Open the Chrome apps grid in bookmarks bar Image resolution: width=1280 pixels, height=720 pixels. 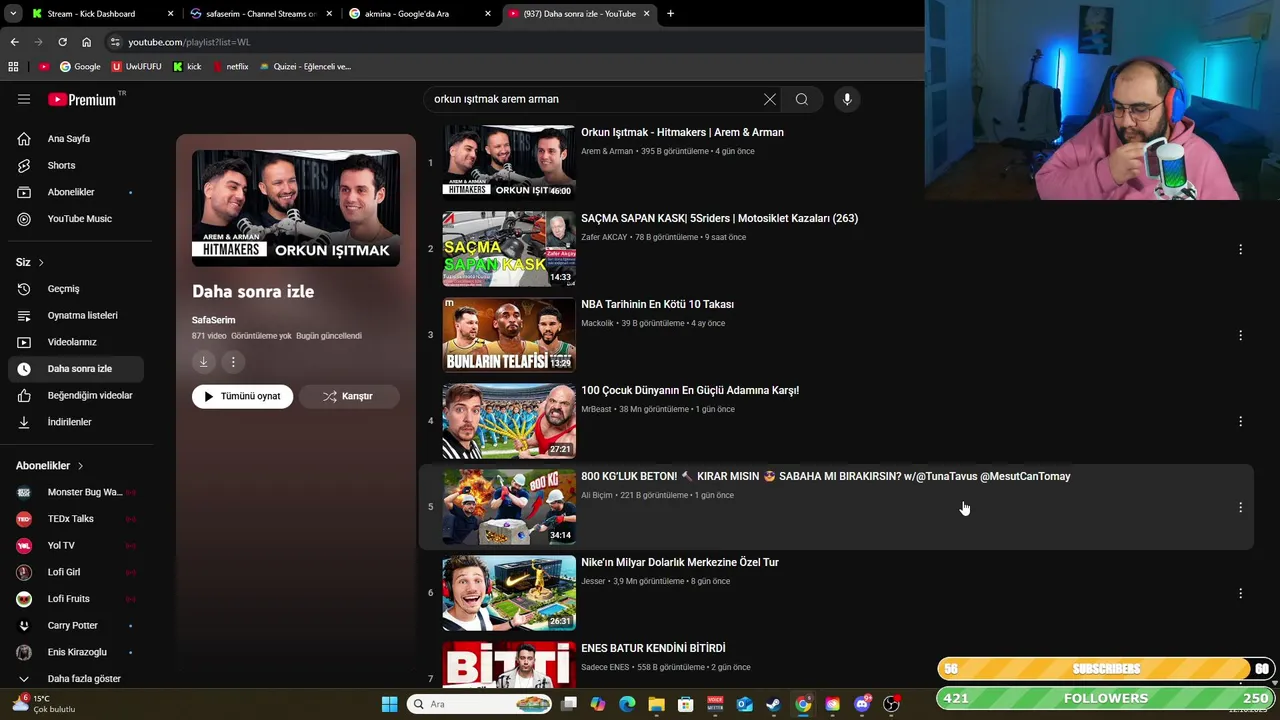point(13,67)
